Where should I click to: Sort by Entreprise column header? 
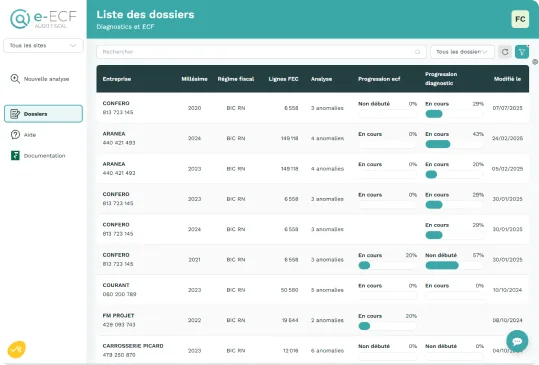(x=117, y=79)
